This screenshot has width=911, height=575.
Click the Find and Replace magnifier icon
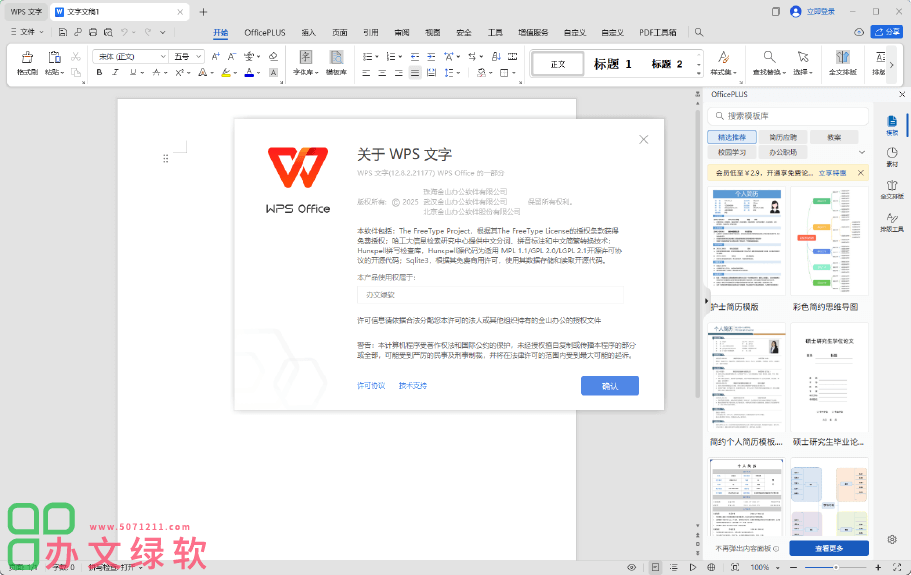[769, 57]
